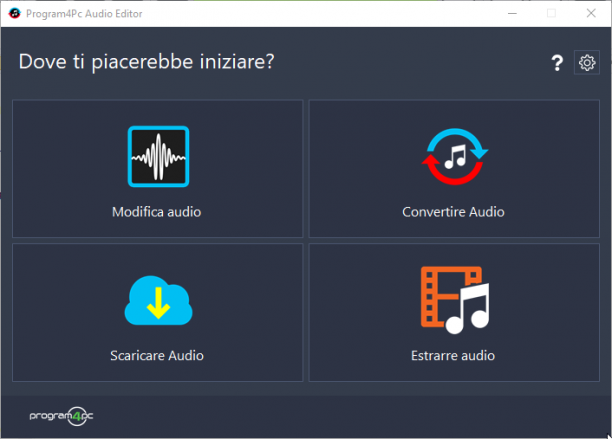This screenshot has width=612, height=439.
Task: Click the help question mark icon
Action: coord(557,62)
